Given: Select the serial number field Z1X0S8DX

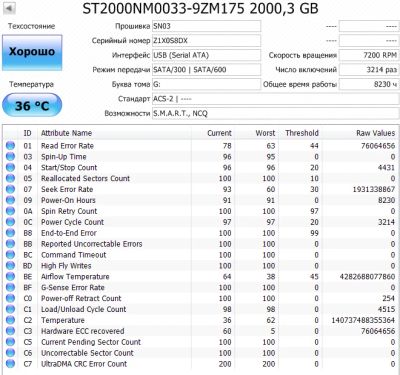Looking at the screenshot, I should click(206, 41).
